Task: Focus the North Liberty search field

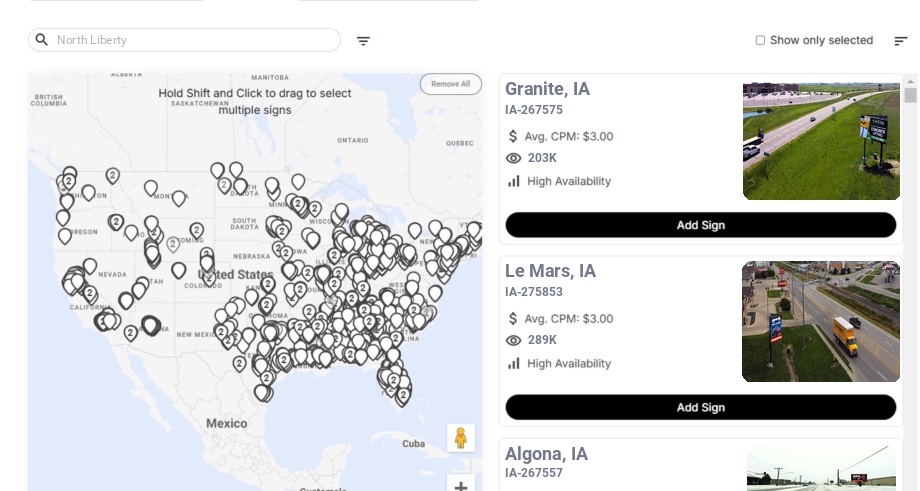Action: [184, 40]
